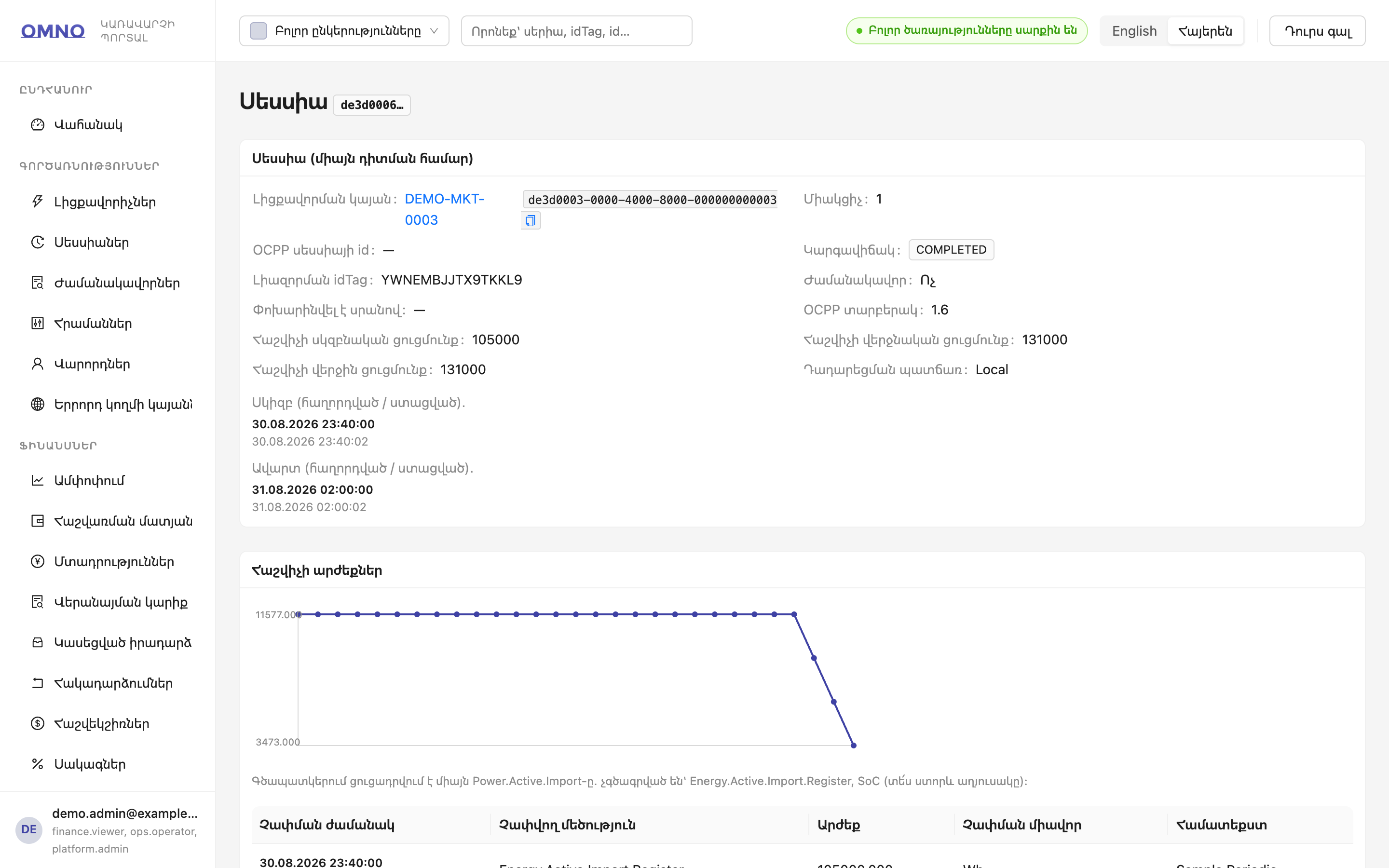
Task: Open Հաշվառման մատյան wallet icon
Action: pyautogui.click(x=37, y=521)
